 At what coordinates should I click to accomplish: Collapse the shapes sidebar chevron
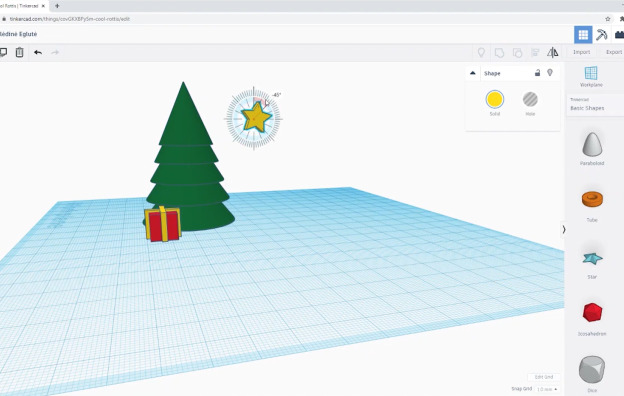[x=564, y=230]
